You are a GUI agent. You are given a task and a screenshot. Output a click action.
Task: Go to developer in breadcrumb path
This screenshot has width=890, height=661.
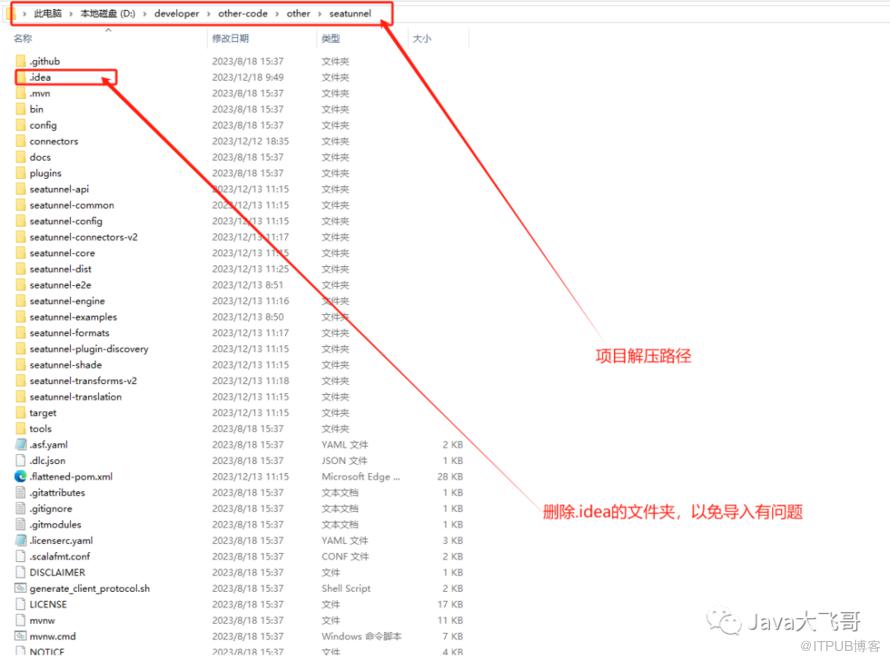177,14
